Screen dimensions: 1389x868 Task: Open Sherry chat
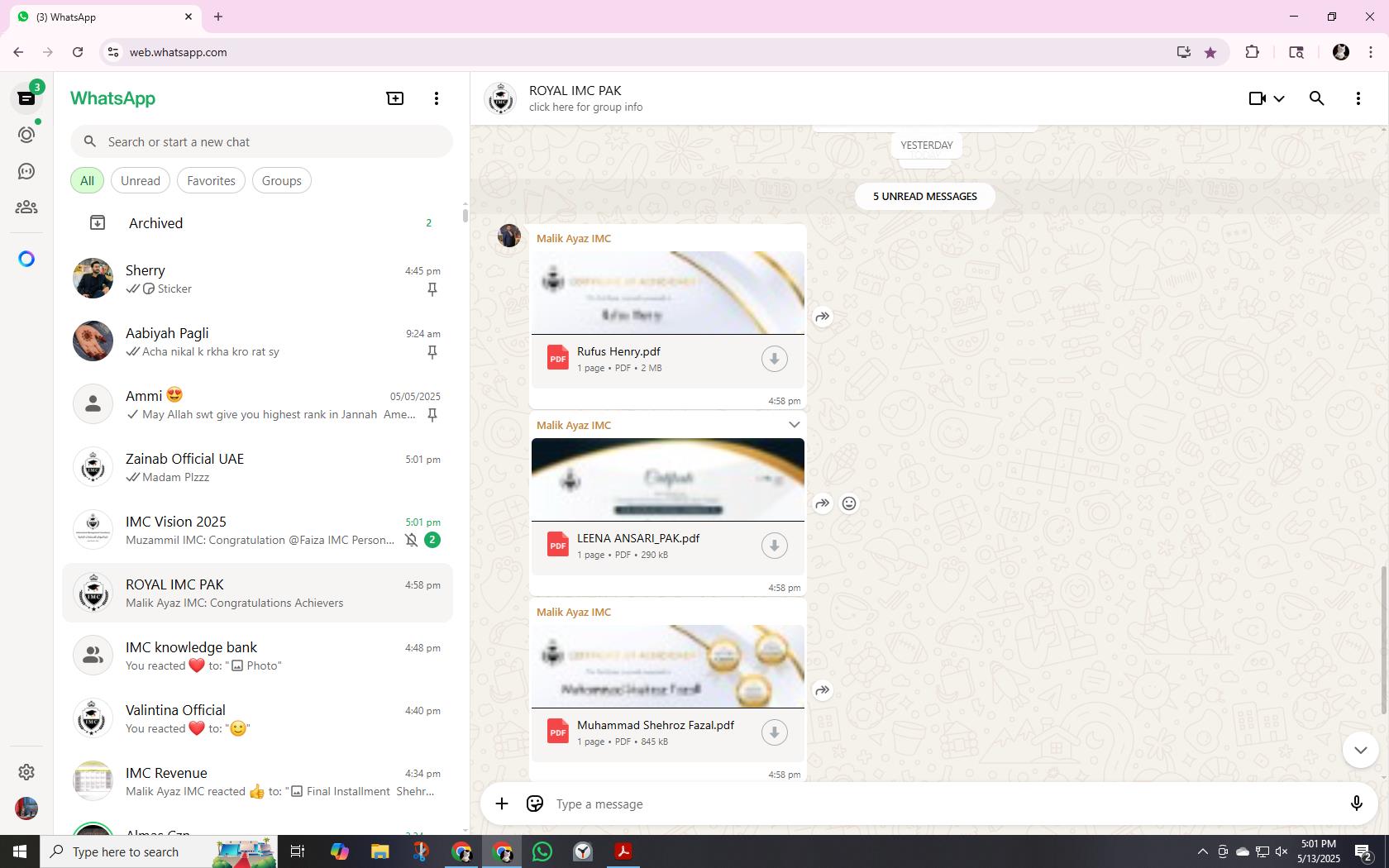pos(257,279)
